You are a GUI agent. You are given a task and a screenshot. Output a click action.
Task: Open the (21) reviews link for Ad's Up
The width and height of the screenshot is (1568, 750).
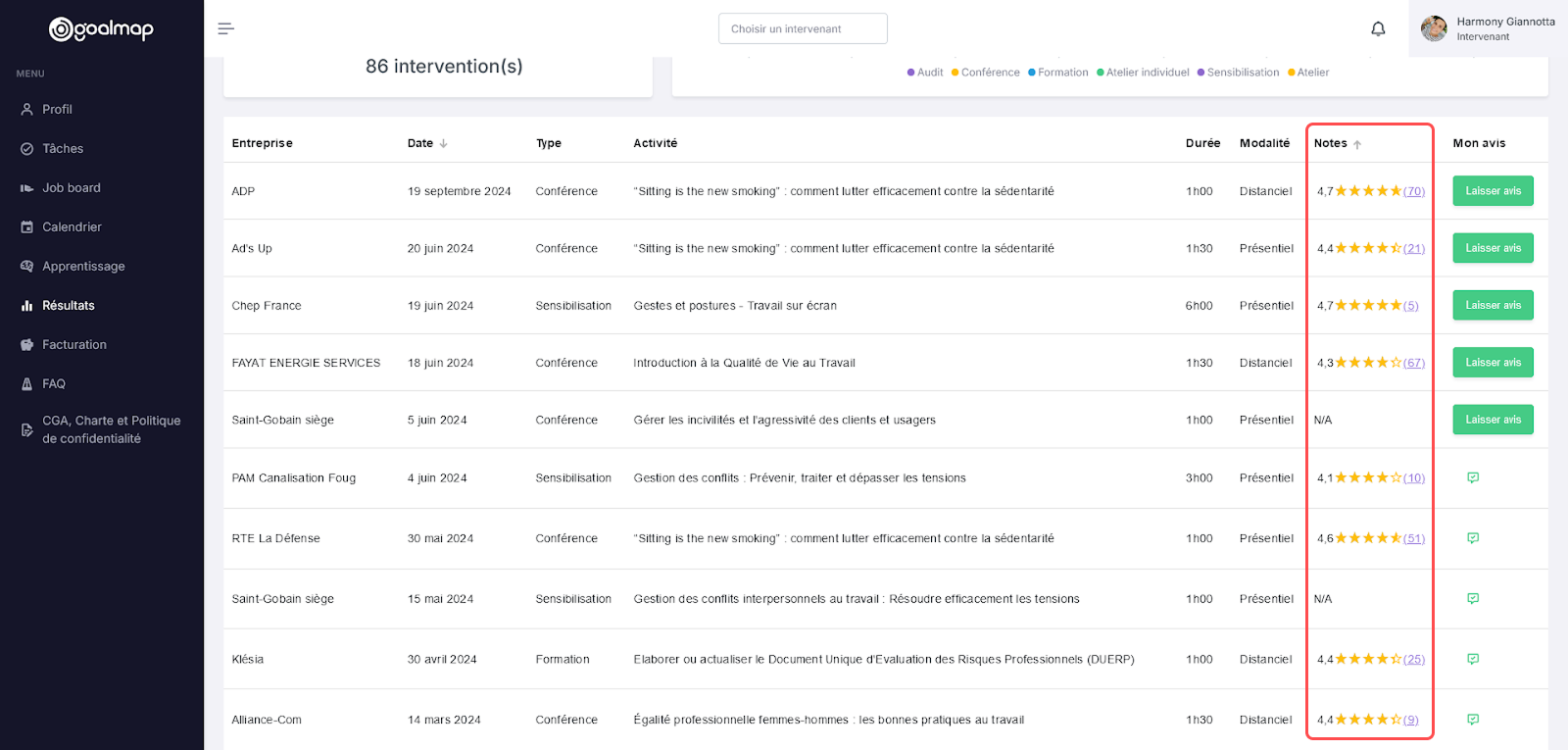[1414, 248]
